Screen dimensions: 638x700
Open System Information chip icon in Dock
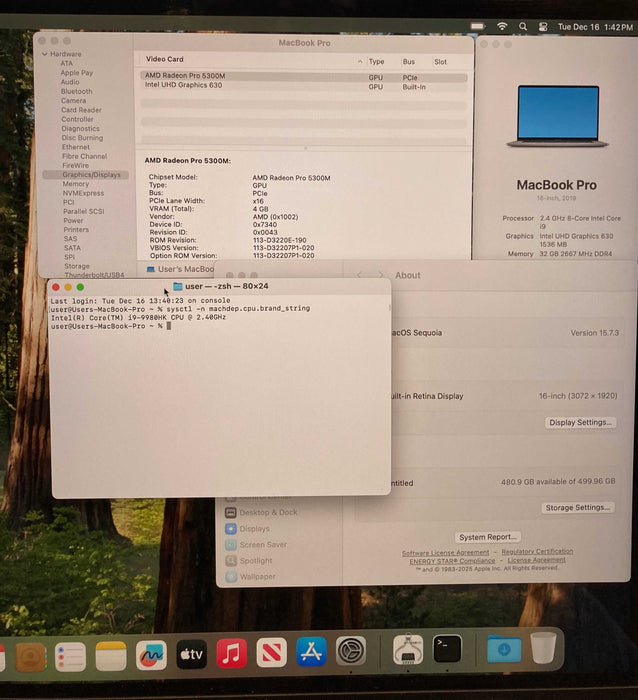[408, 650]
